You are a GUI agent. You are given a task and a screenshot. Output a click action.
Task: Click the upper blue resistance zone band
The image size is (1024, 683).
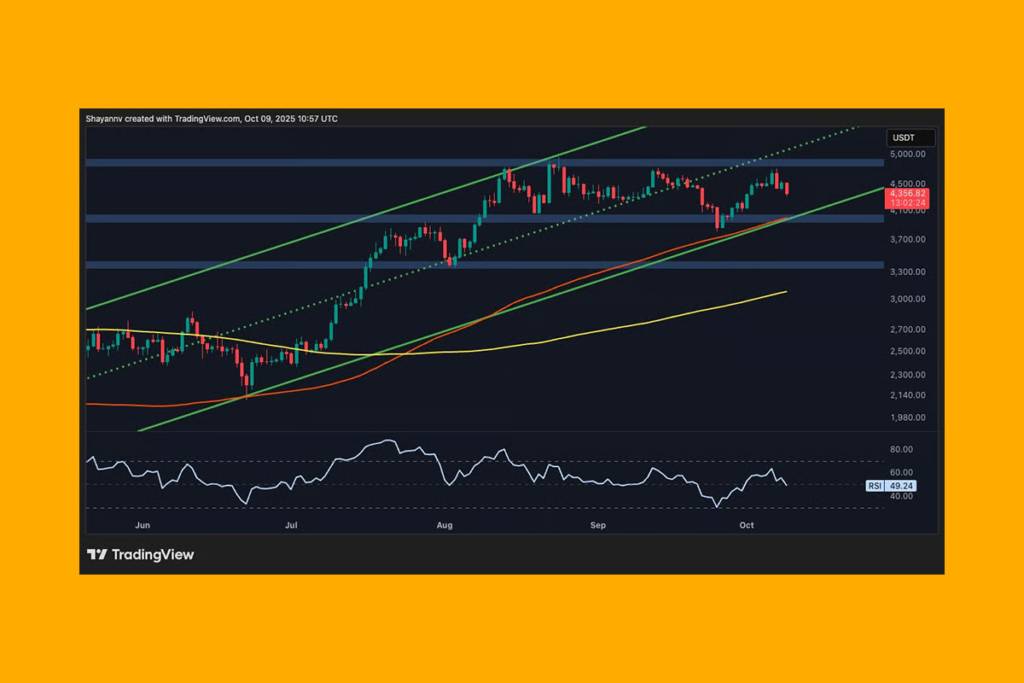pyautogui.click(x=400, y=161)
